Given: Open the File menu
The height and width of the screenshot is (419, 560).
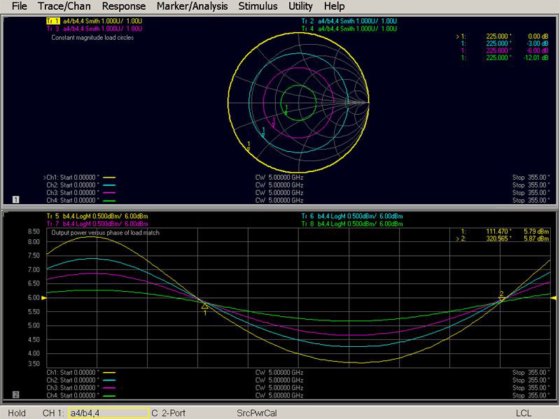Looking at the screenshot, I should 19,6.
